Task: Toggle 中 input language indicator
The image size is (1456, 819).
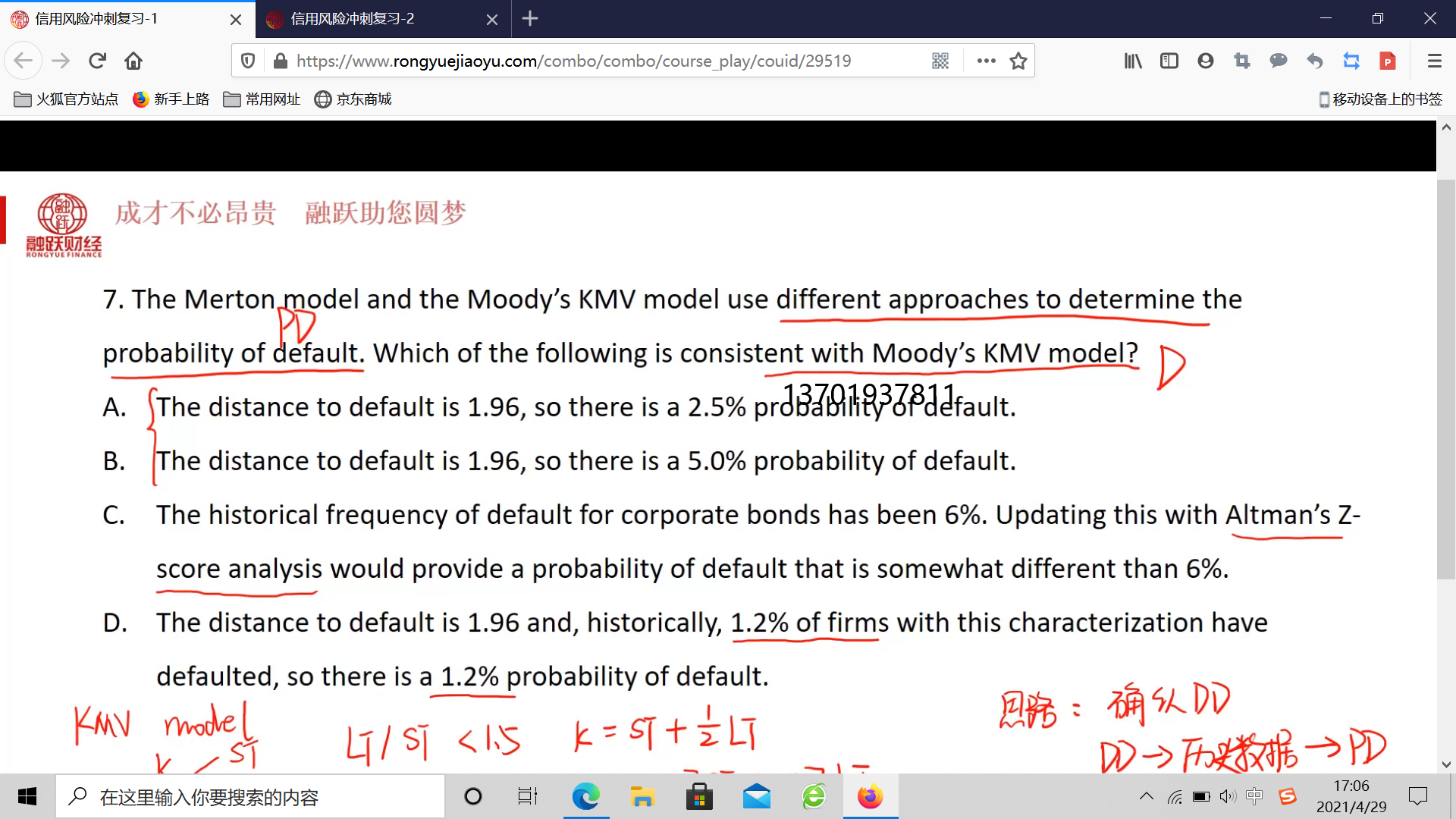Action: pos(1254,796)
